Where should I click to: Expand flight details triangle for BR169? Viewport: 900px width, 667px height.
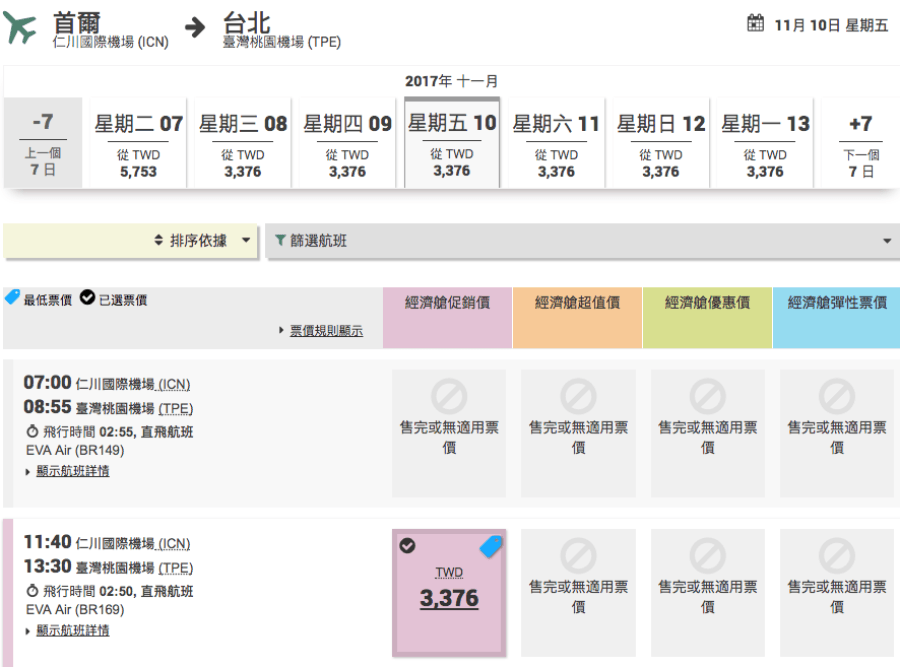tap(28, 631)
